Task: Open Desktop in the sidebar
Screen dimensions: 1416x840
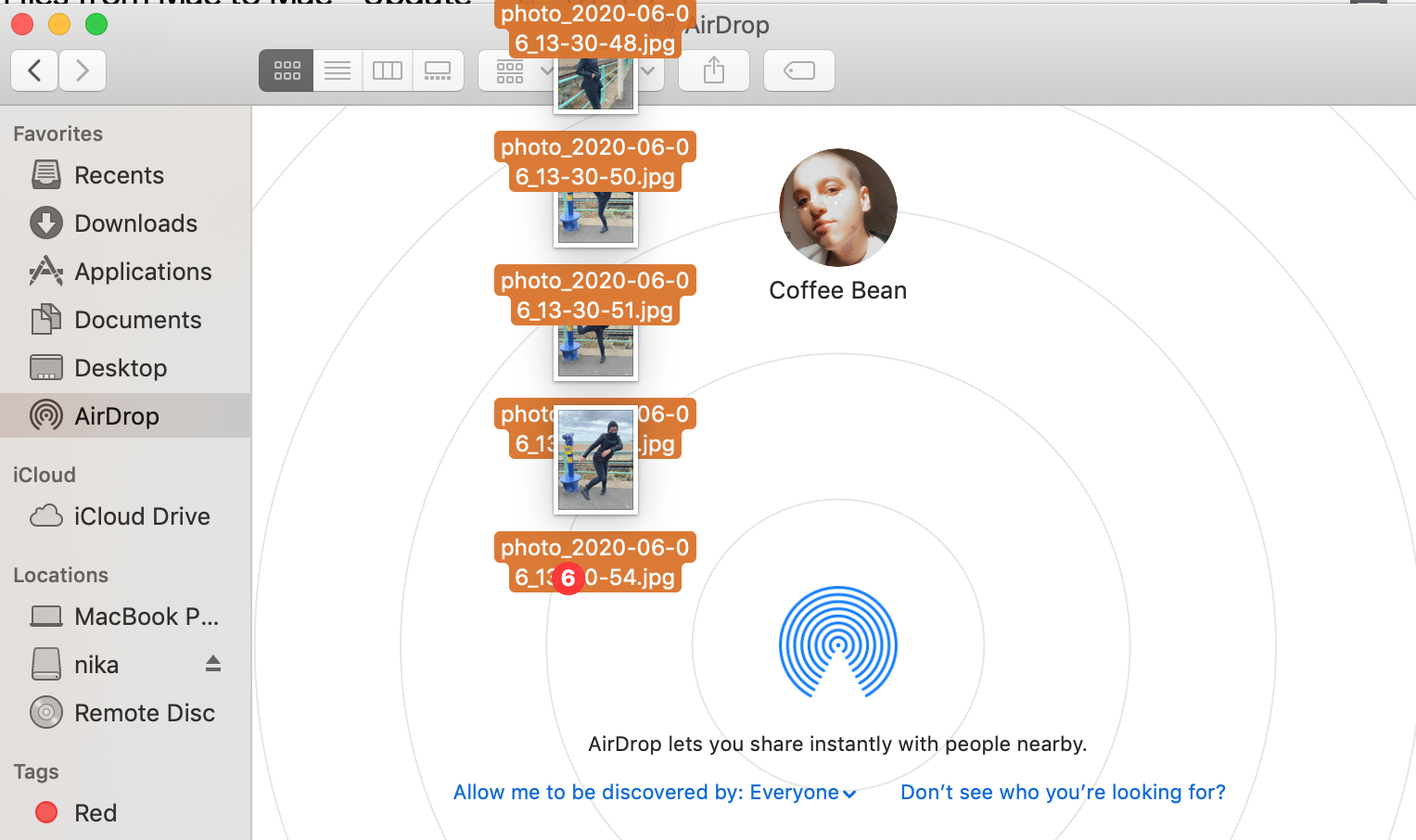Action: point(125,368)
